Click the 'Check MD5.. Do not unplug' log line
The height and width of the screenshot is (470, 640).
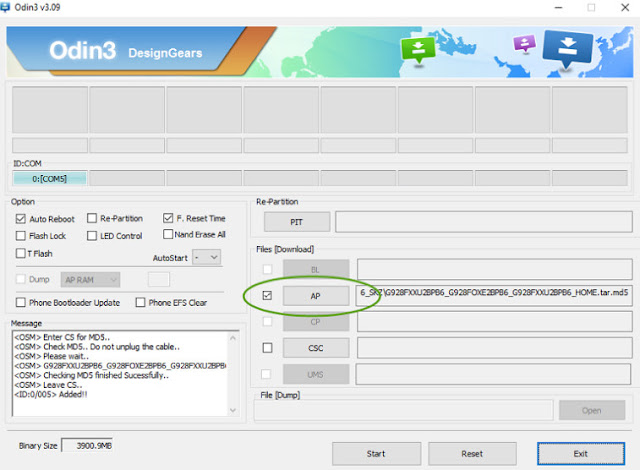(x=97, y=346)
